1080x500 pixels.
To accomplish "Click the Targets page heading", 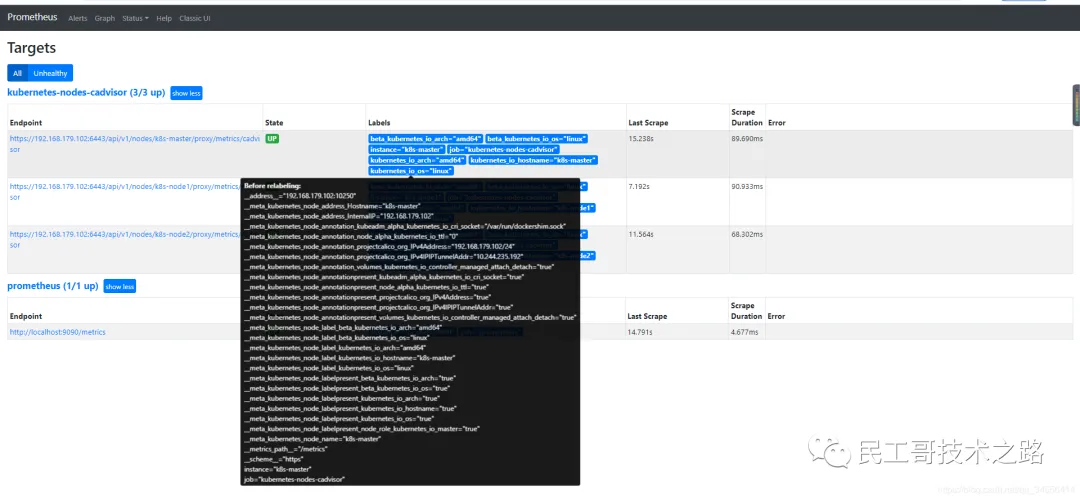I will click(x=32, y=48).
